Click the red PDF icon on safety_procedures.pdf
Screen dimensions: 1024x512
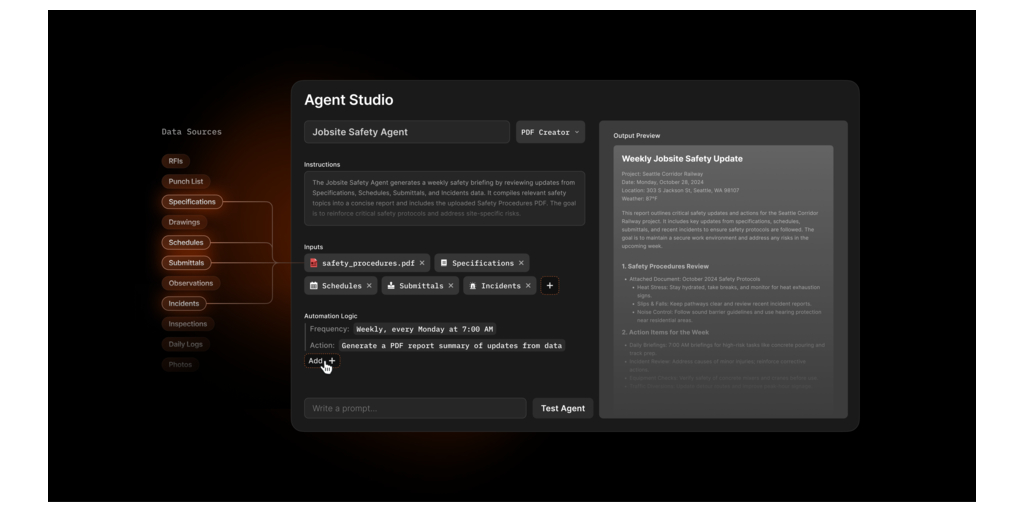[314, 263]
